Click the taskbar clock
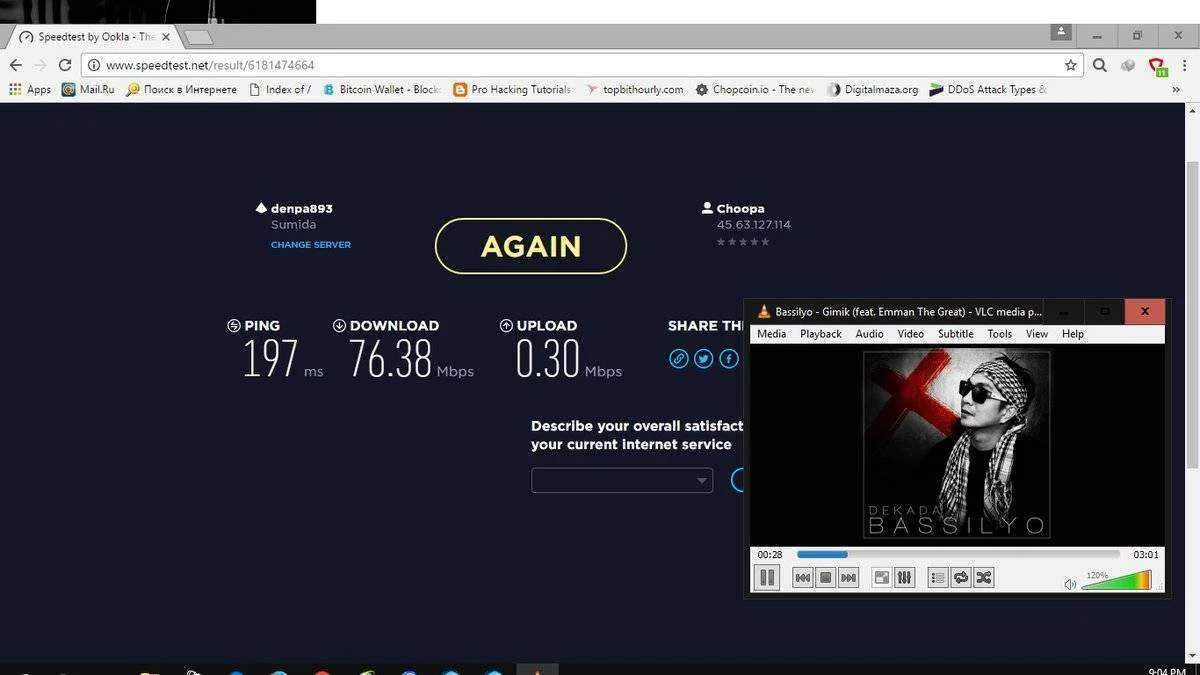 point(1167,671)
